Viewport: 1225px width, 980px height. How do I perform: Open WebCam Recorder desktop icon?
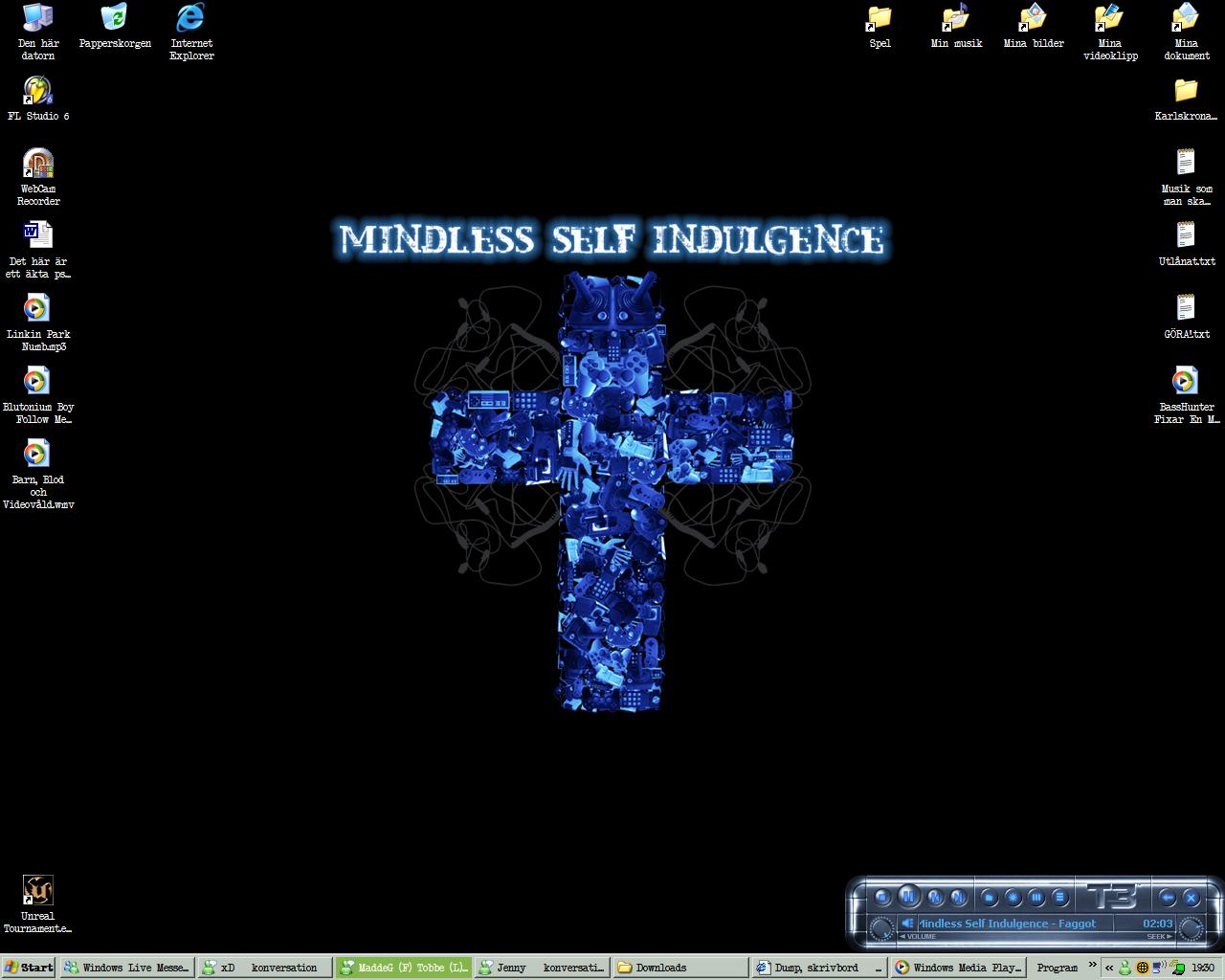point(38,166)
